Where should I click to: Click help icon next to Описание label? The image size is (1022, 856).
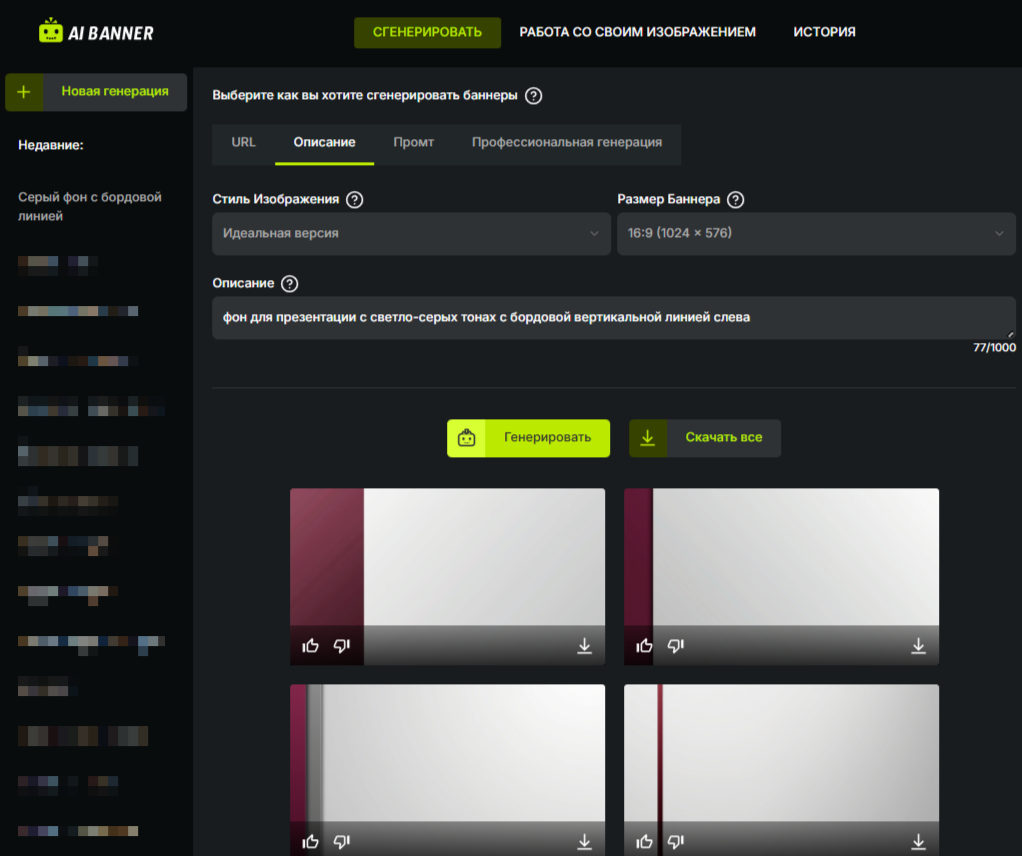pos(290,284)
